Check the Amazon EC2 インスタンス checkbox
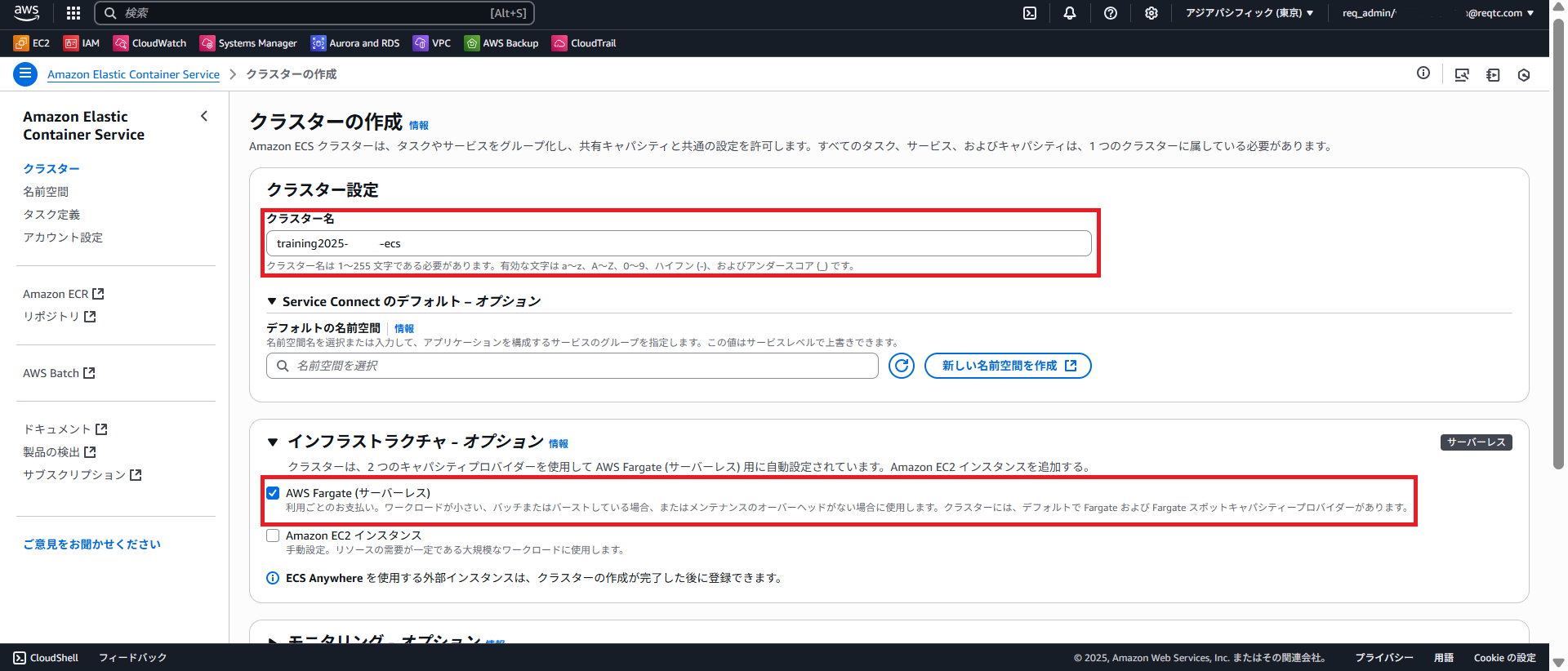Image resolution: width=1568 pixels, height=671 pixels. [273, 535]
